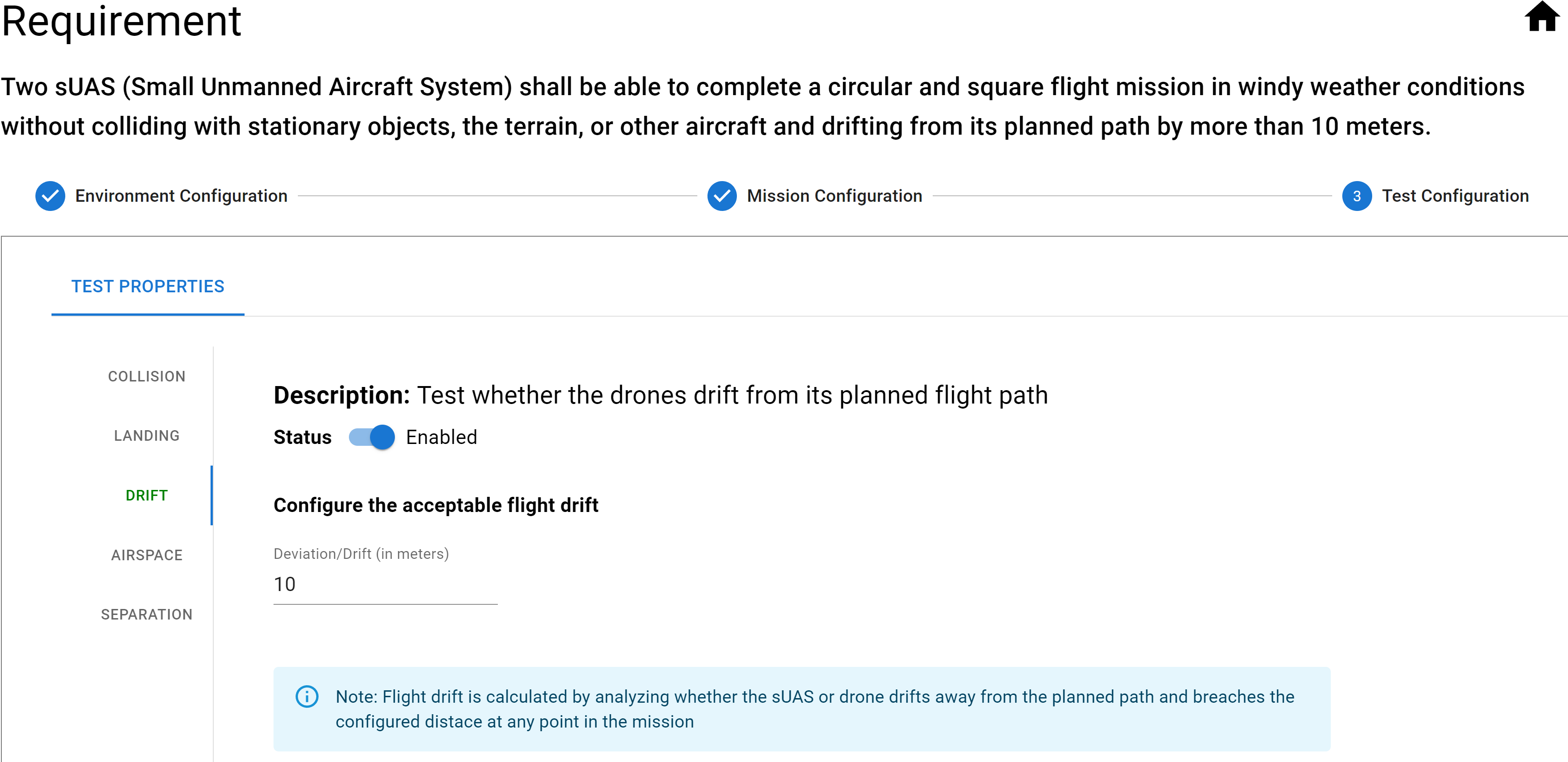The height and width of the screenshot is (762, 1568).
Task: Click the Environment Configuration step label
Action: pos(182,196)
